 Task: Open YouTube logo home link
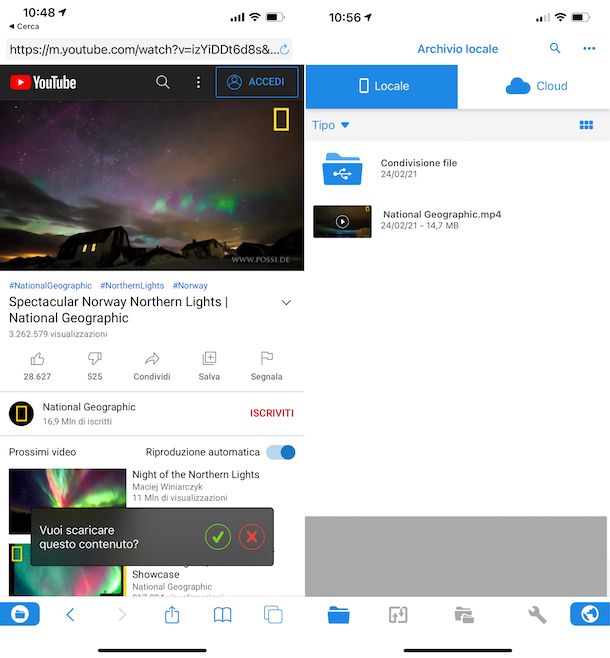pyautogui.click(x=43, y=82)
